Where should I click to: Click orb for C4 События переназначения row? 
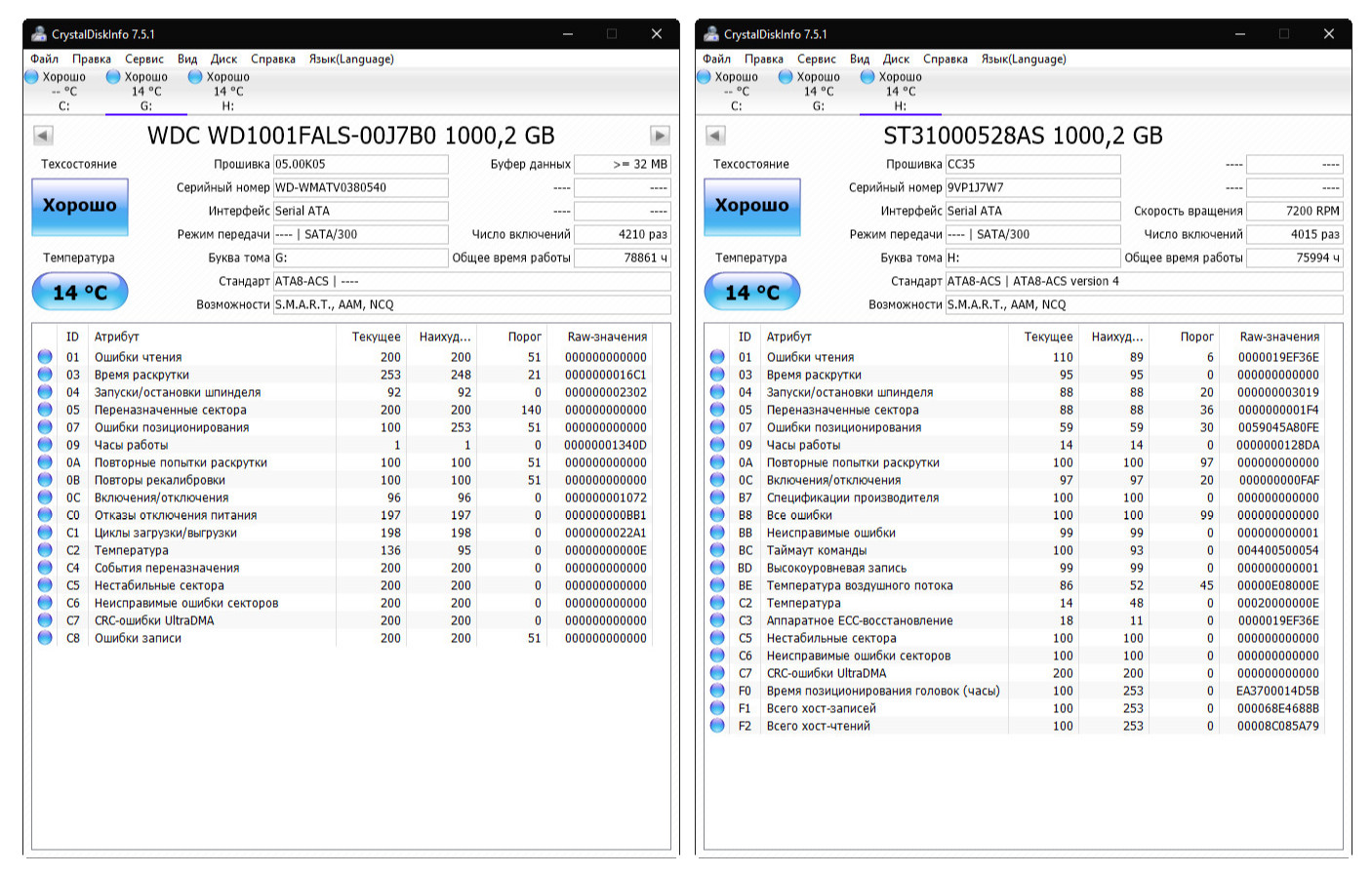click(x=45, y=568)
